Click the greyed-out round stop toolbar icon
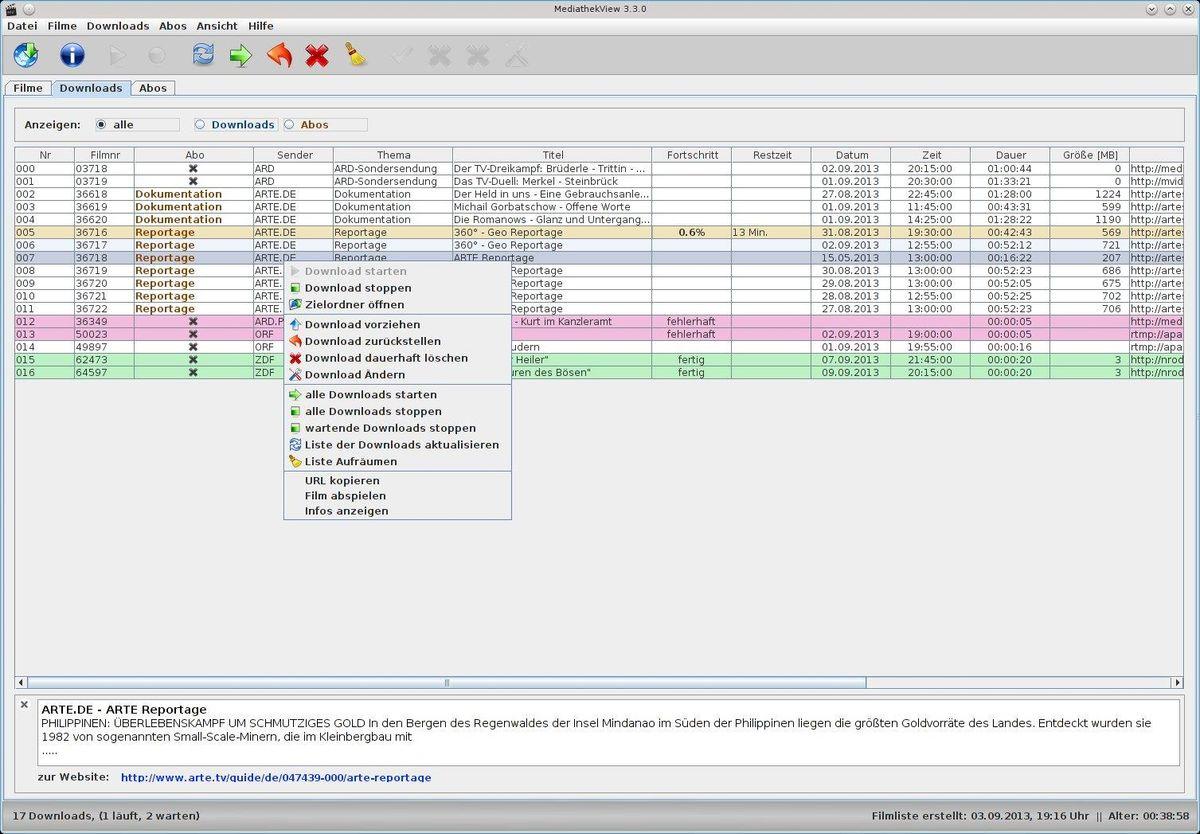This screenshot has width=1200, height=834. click(157, 56)
